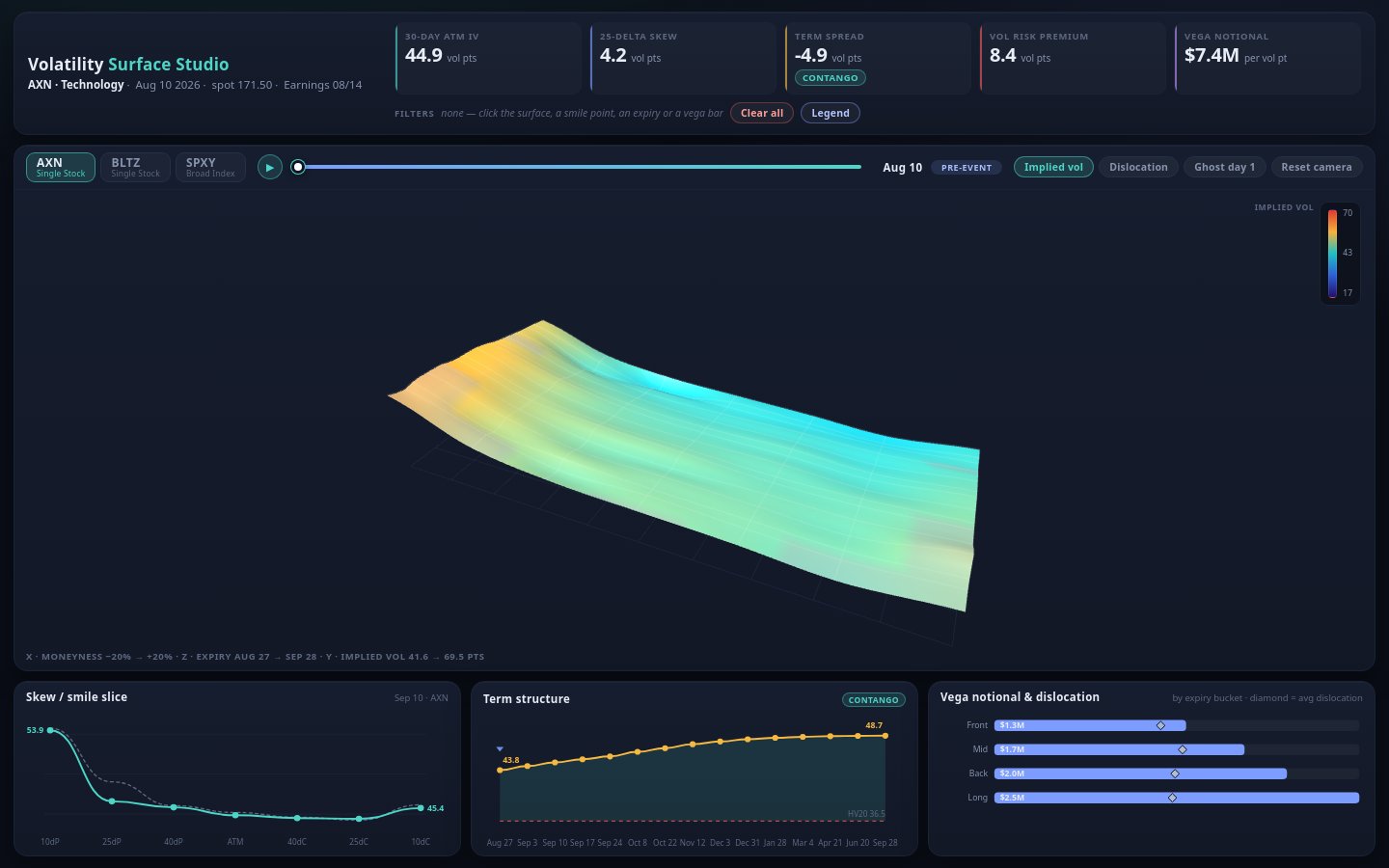Click the Back bucket $2.0M vega bar

(1140, 773)
